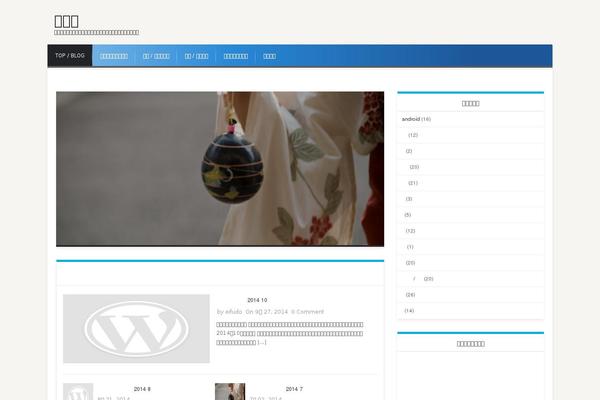Open the android (16) category link
Screen dimensions: 600x400
pos(416,119)
